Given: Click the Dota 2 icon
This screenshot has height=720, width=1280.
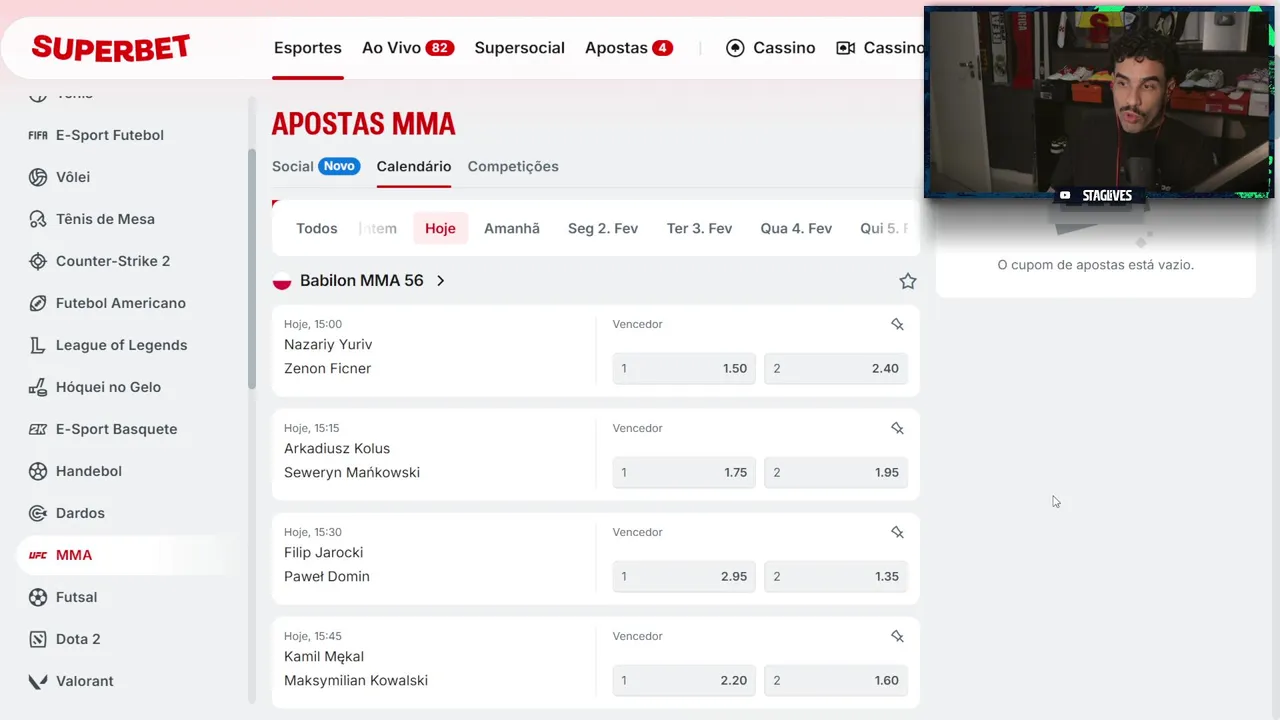Looking at the screenshot, I should (x=38, y=639).
